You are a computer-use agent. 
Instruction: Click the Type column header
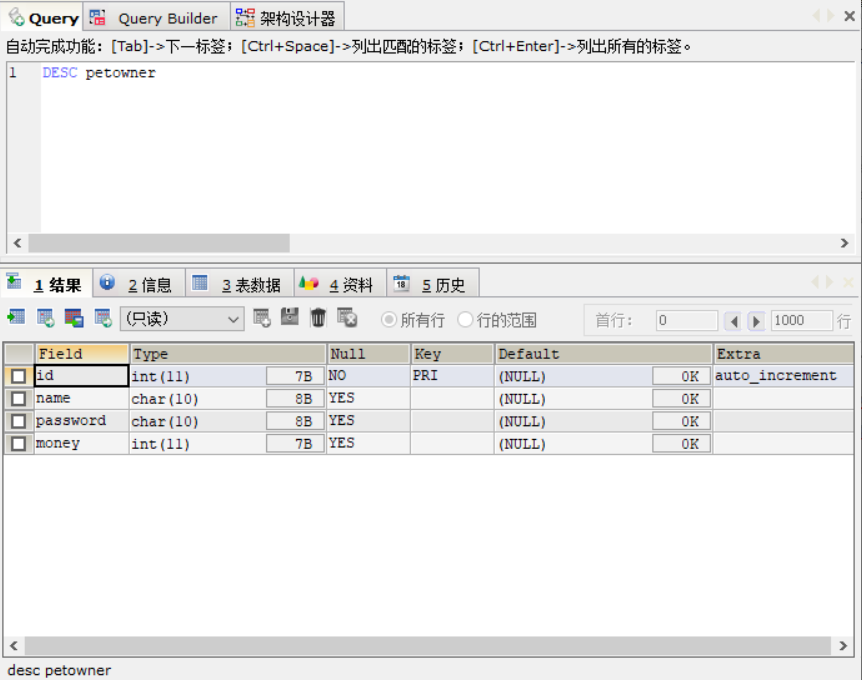coord(228,353)
